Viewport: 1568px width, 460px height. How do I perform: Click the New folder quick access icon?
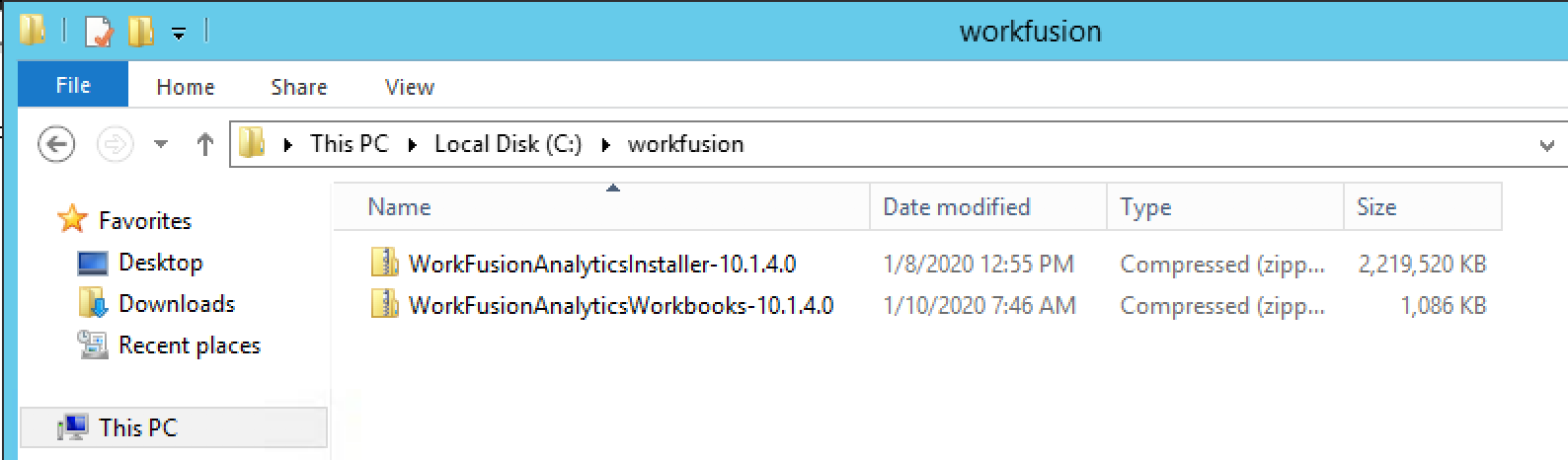coord(141,32)
